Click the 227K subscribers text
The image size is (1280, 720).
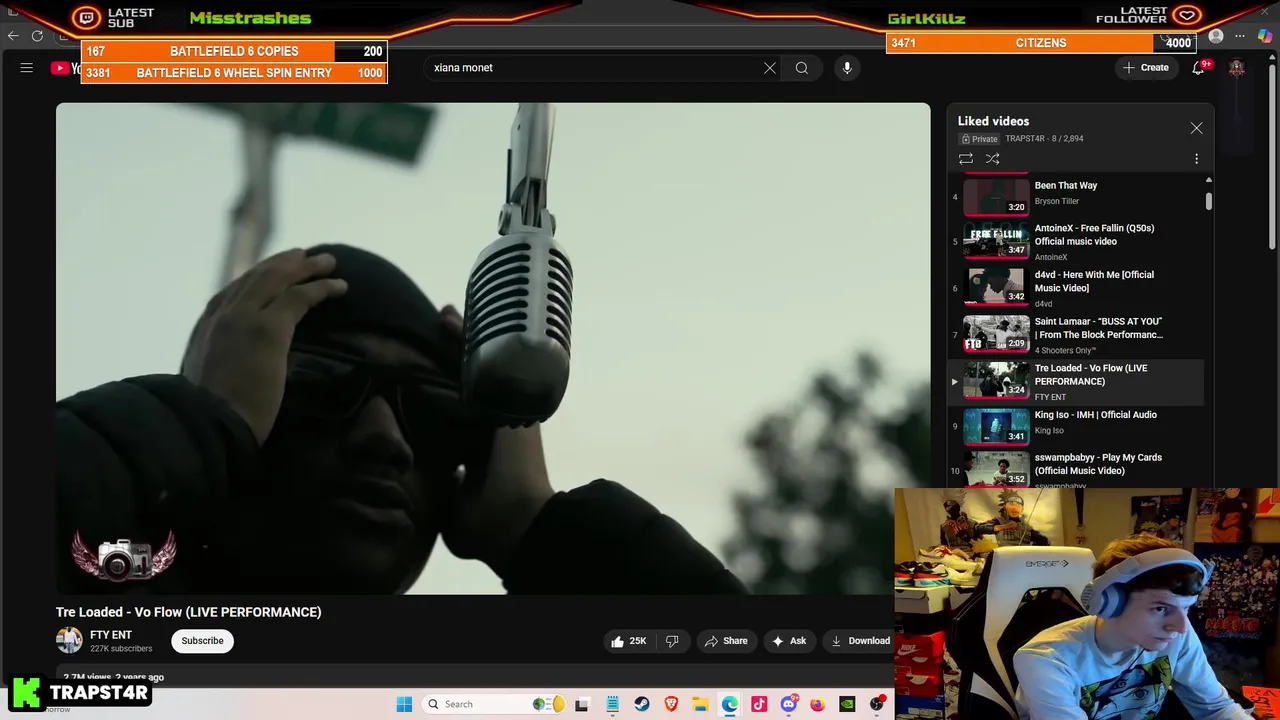click(121, 649)
